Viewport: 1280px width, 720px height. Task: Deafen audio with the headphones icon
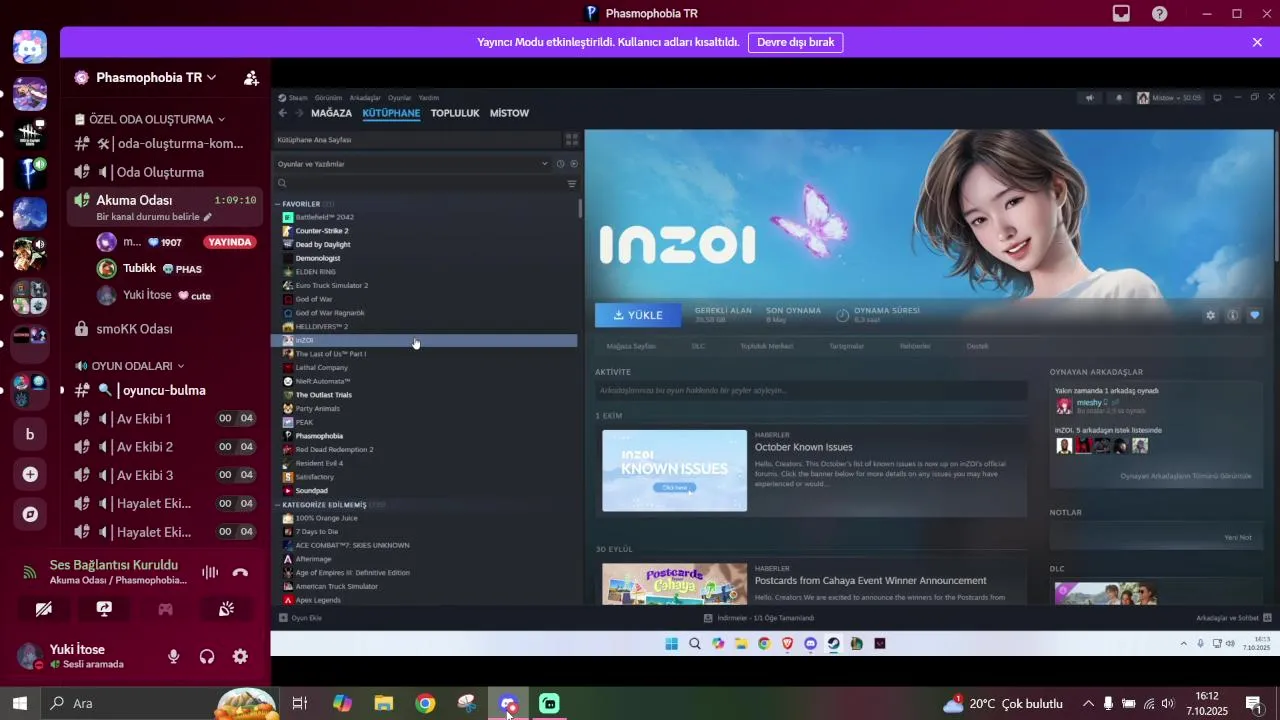[207, 656]
